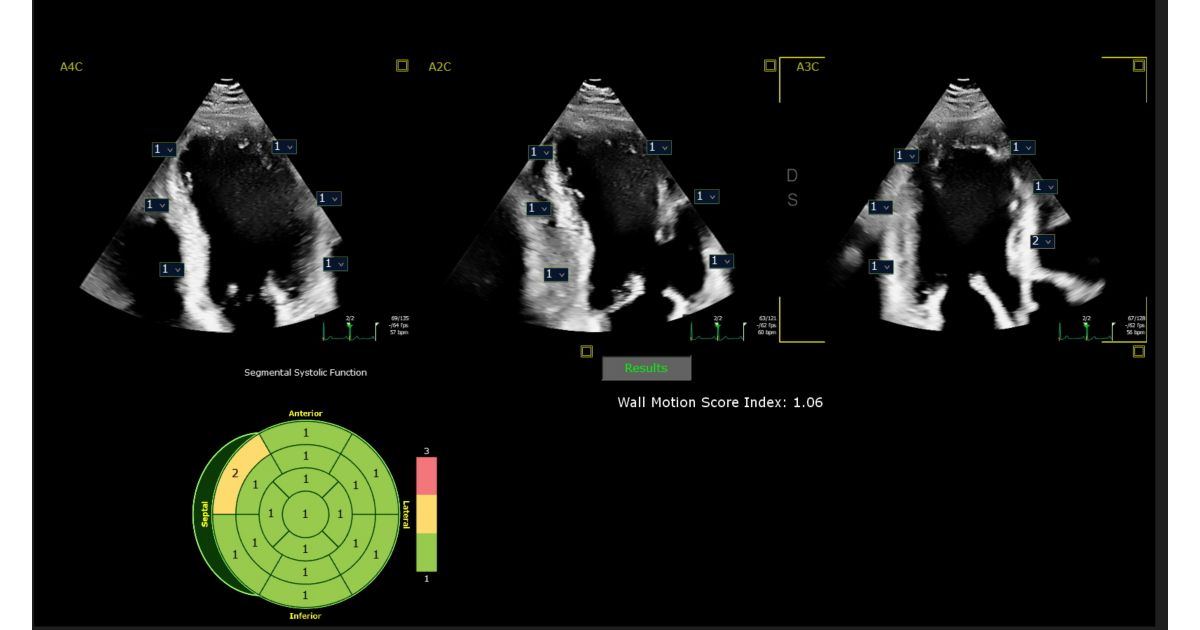
Task: Open A4C apical septal score dropdown
Action: [x=165, y=149]
